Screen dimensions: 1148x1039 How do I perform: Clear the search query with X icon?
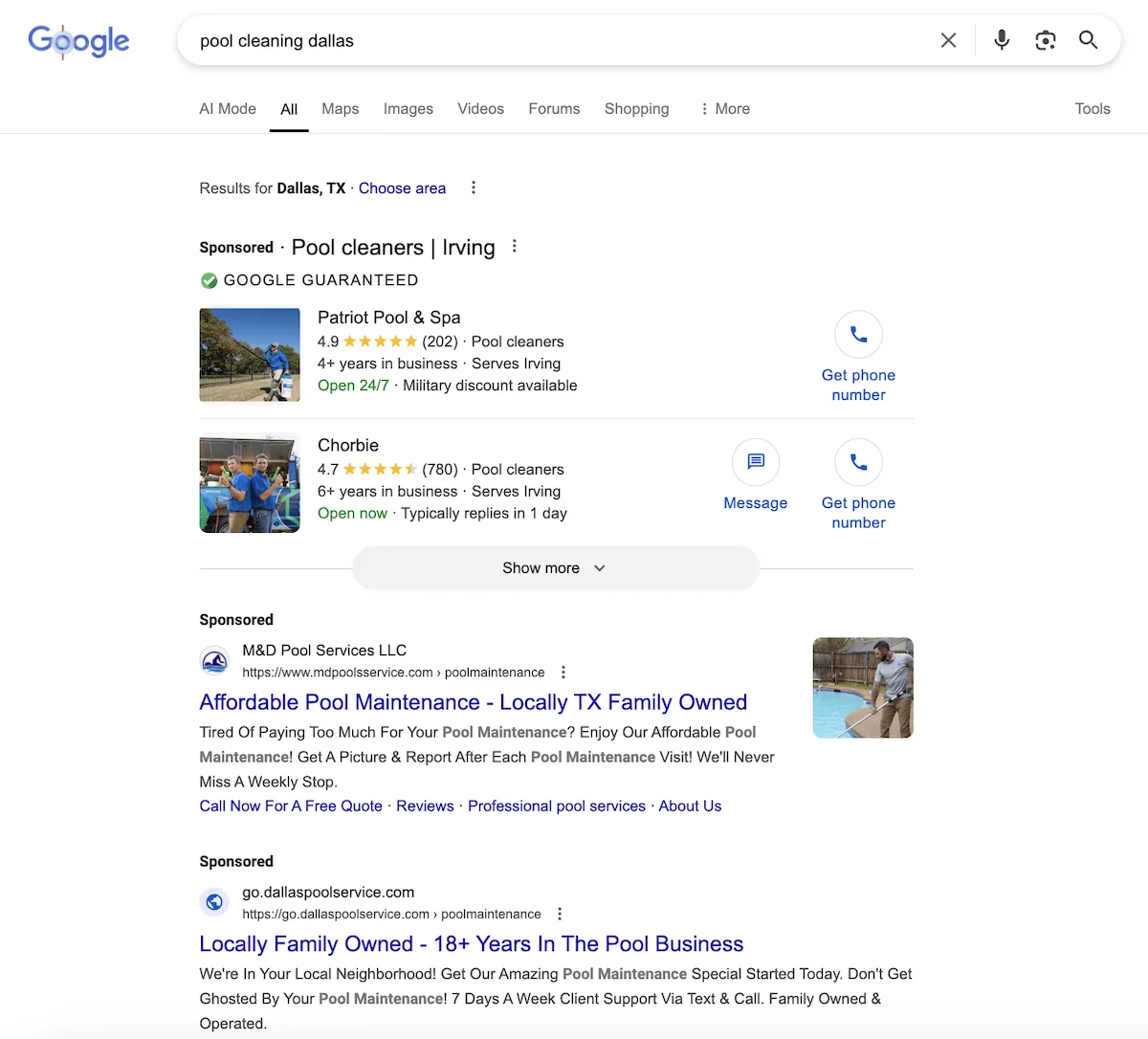point(948,40)
